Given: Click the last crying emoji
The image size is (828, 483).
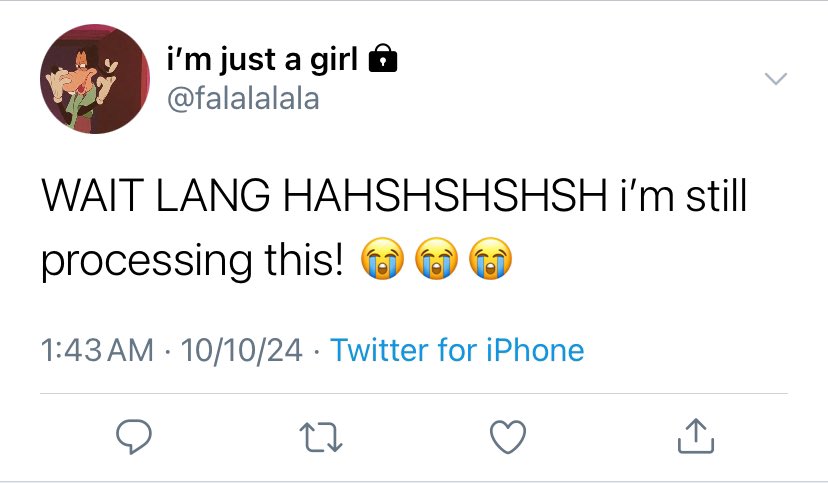Looking at the screenshot, I should point(491,258).
